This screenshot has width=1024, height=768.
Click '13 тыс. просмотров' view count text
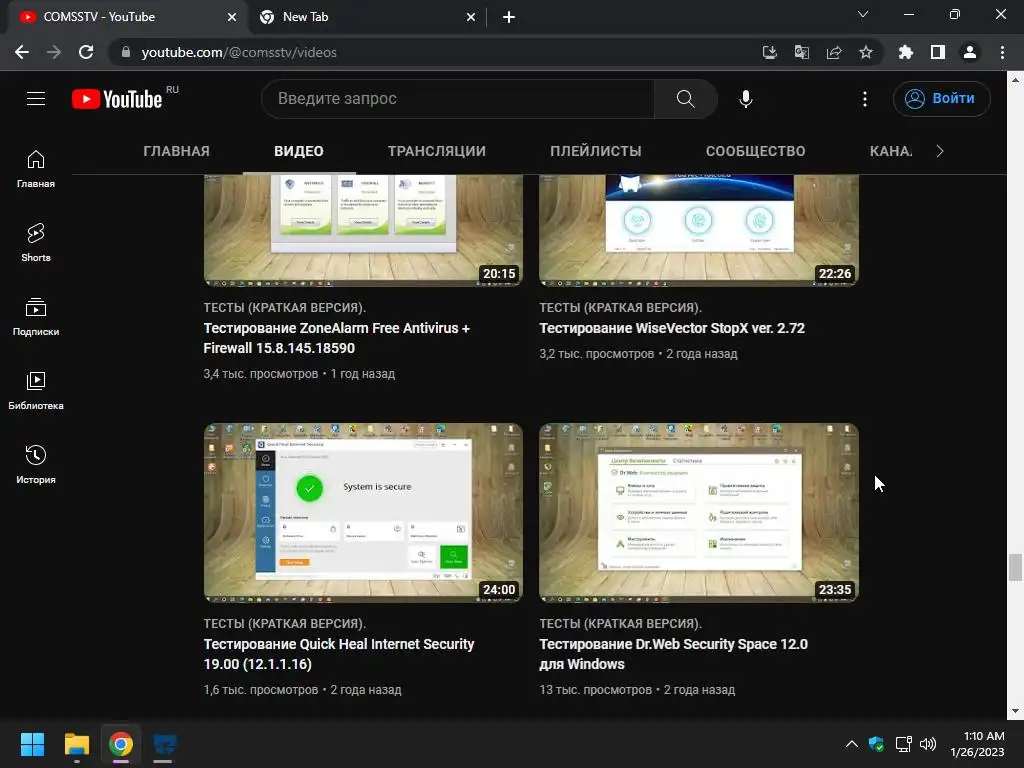pyautogui.click(x=596, y=690)
